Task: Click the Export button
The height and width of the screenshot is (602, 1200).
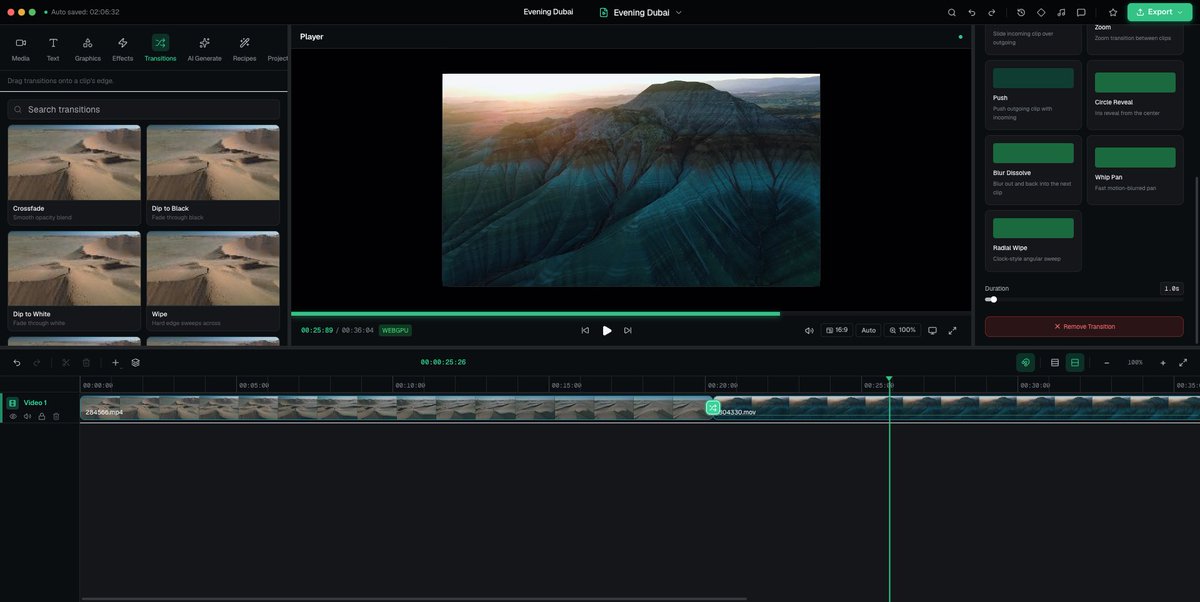Action: tap(1159, 12)
